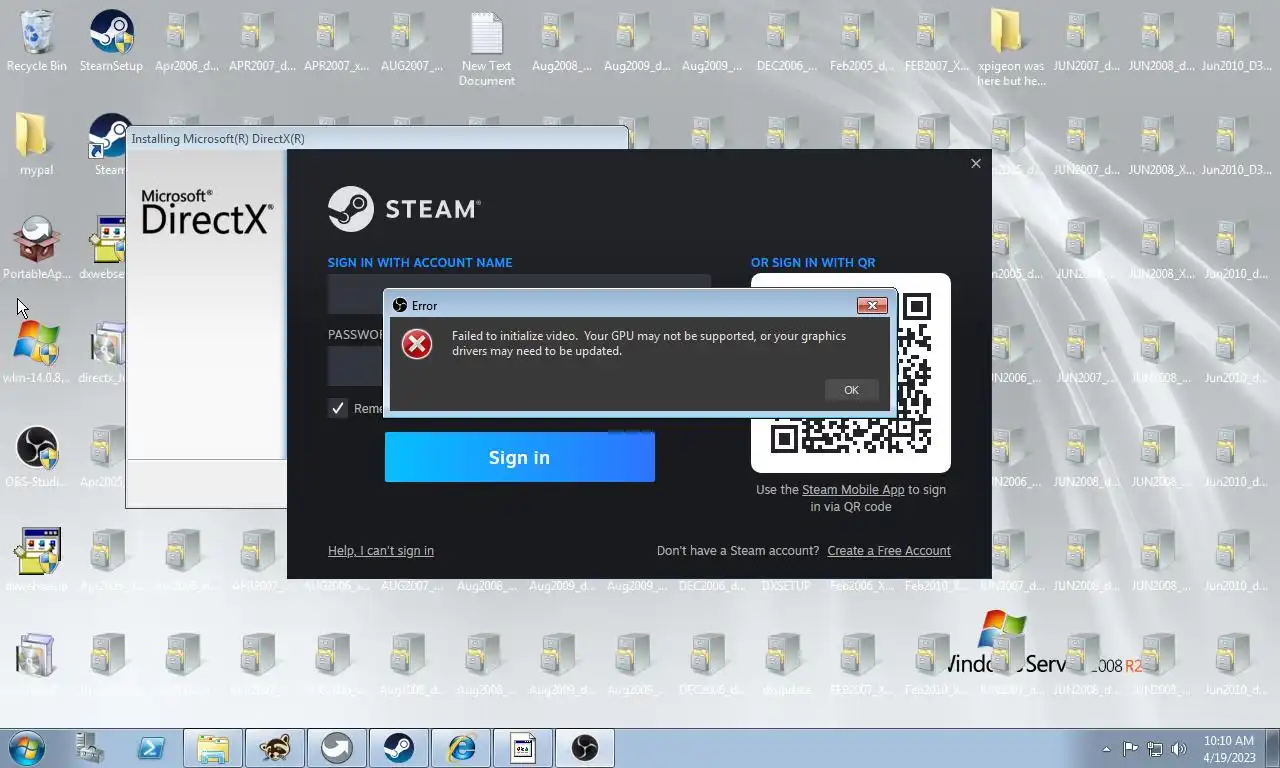Select the New Text Document desktop icon
Image resolution: width=1280 pixels, height=768 pixels.
click(x=487, y=50)
